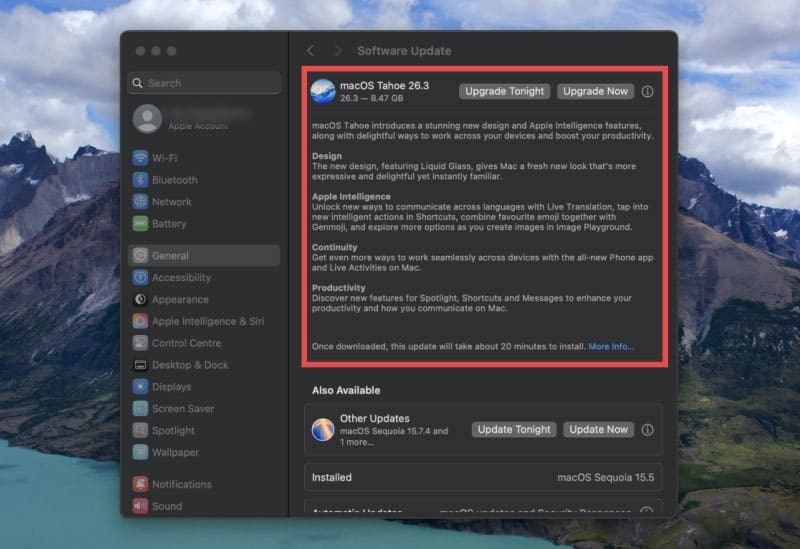Click the search magnifier icon
This screenshot has height=549, width=800.
pos(137,83)
